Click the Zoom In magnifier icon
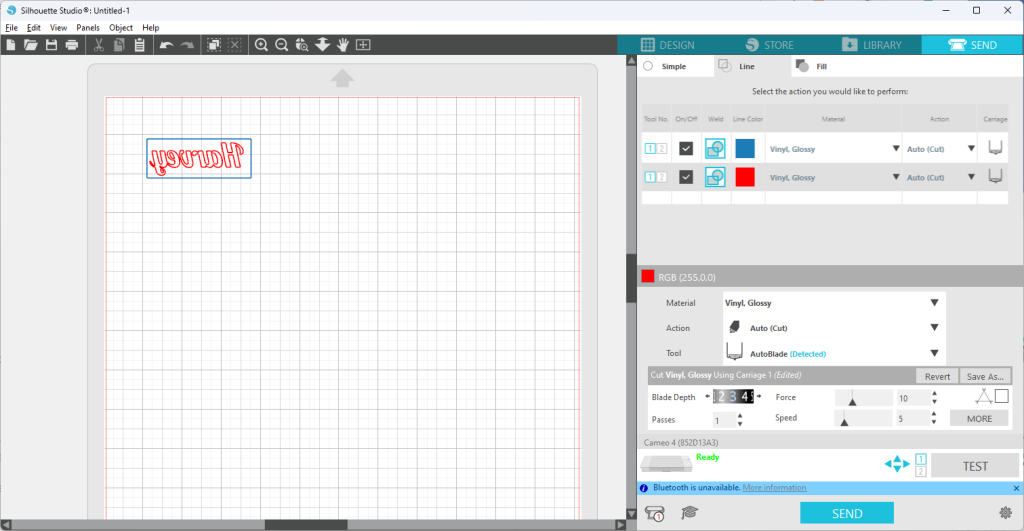 [x=261, y=45]
